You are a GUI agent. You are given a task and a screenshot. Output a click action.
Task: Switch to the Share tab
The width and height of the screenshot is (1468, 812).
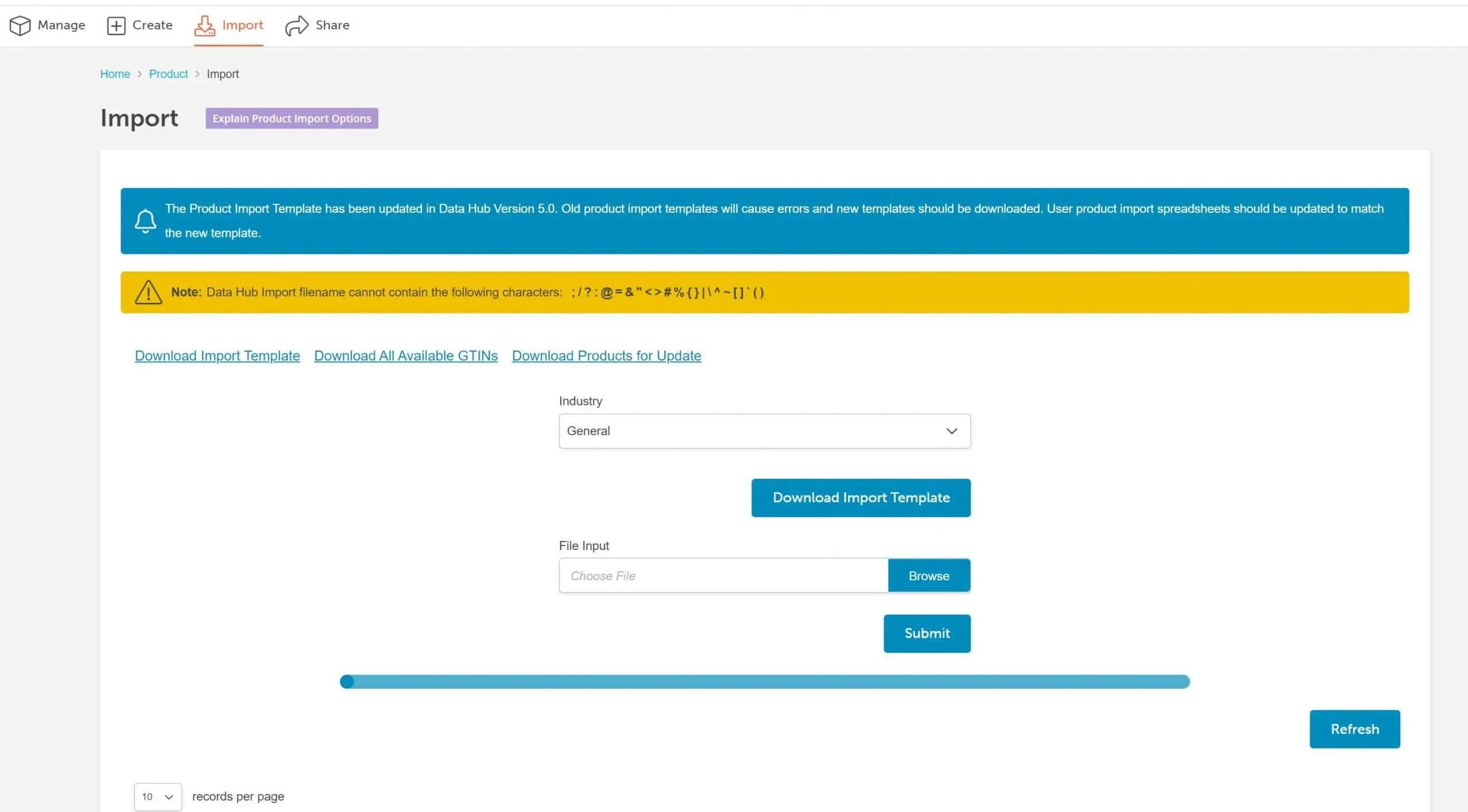click(332, 25)
